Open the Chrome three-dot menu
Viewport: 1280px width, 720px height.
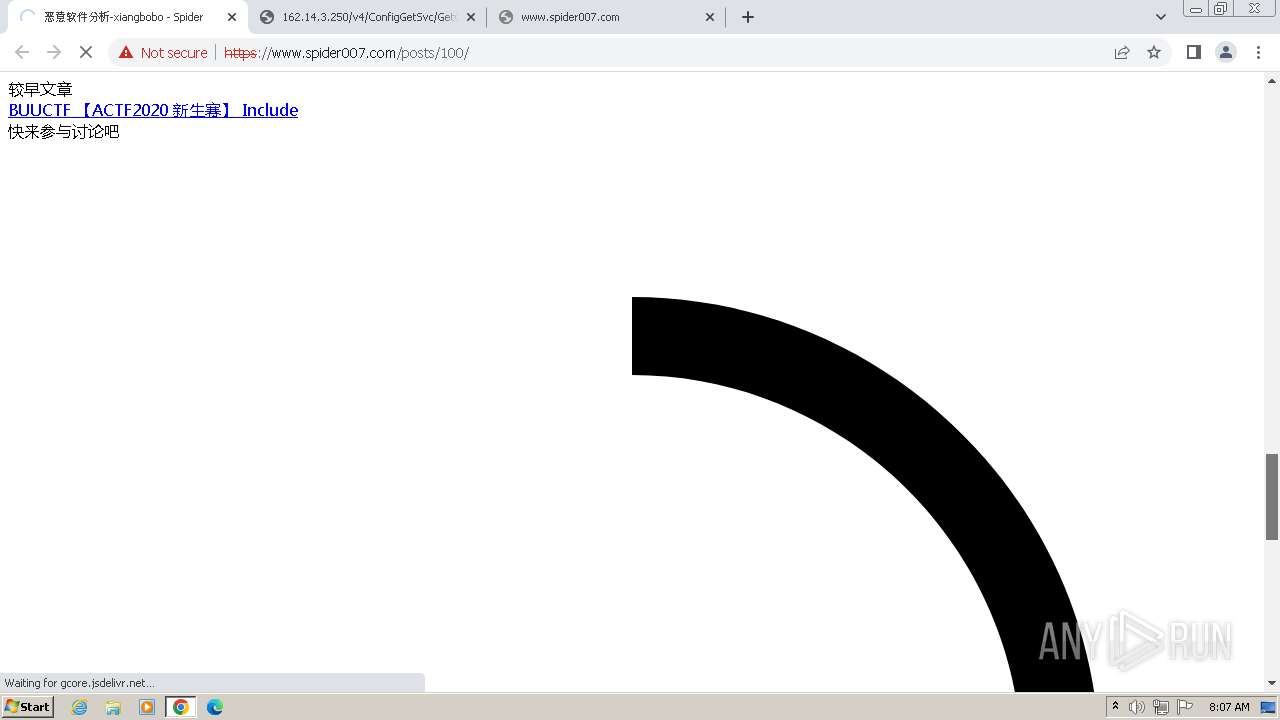[x=1258, y=52]
